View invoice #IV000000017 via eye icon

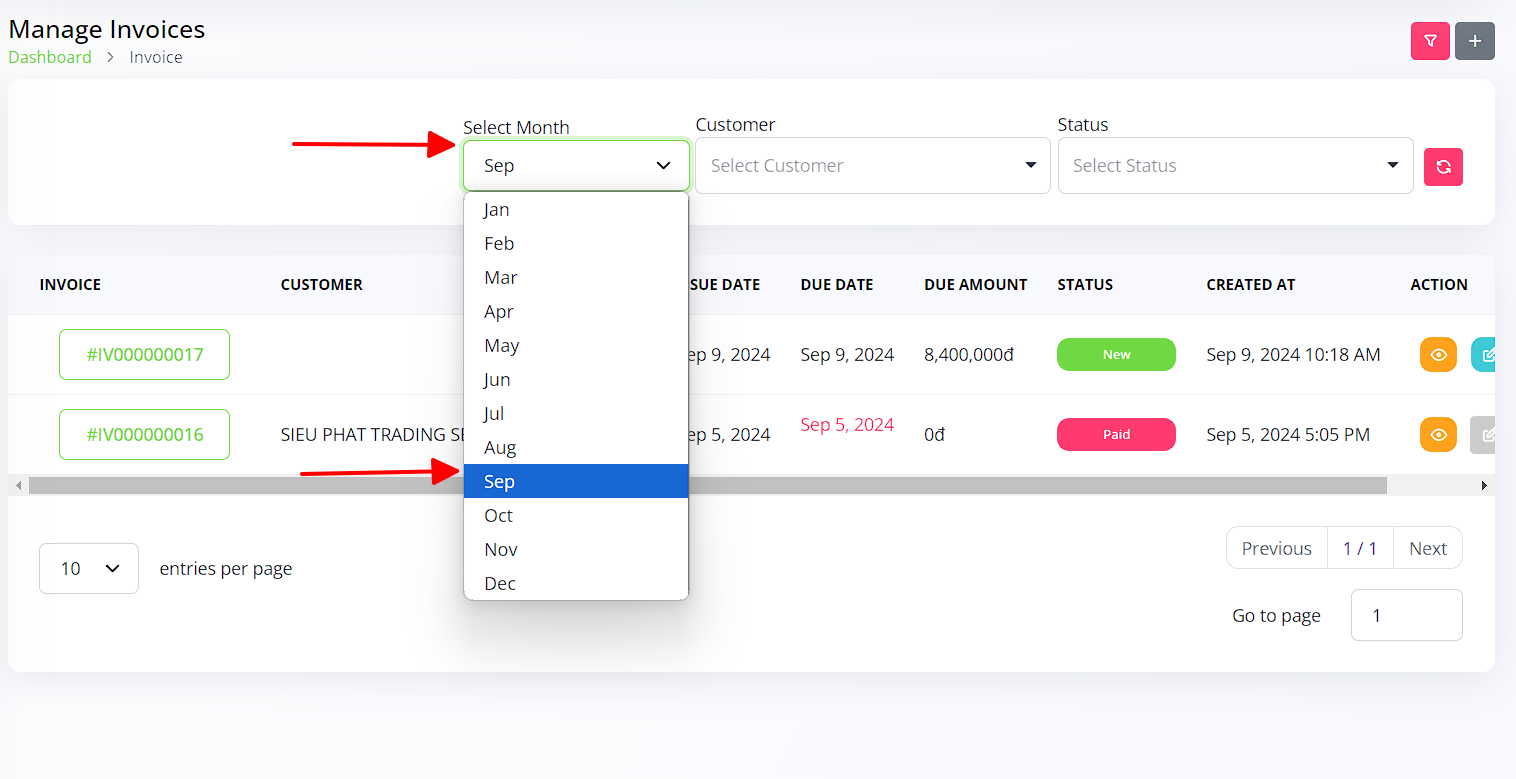[1438, 354]
